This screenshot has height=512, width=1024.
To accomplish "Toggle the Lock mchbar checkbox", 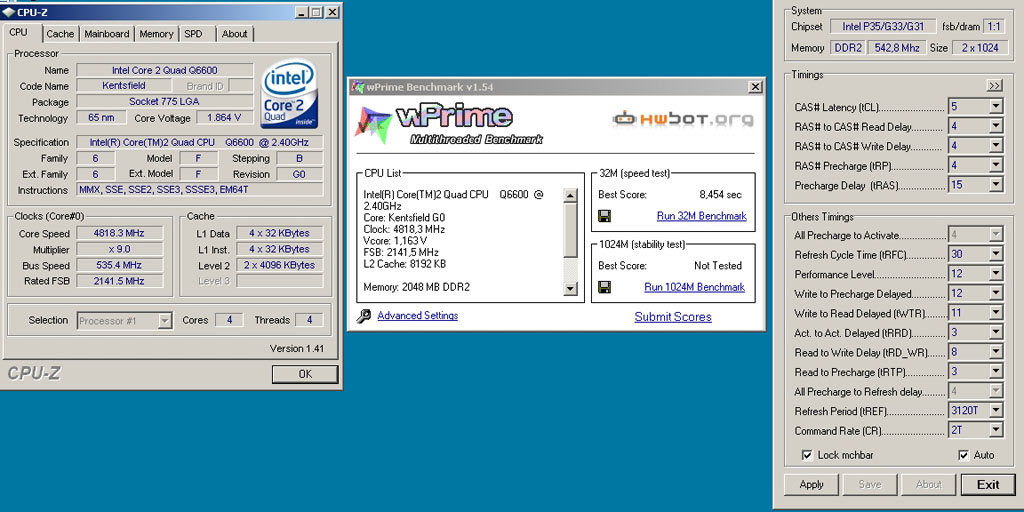I will (807, 455).
